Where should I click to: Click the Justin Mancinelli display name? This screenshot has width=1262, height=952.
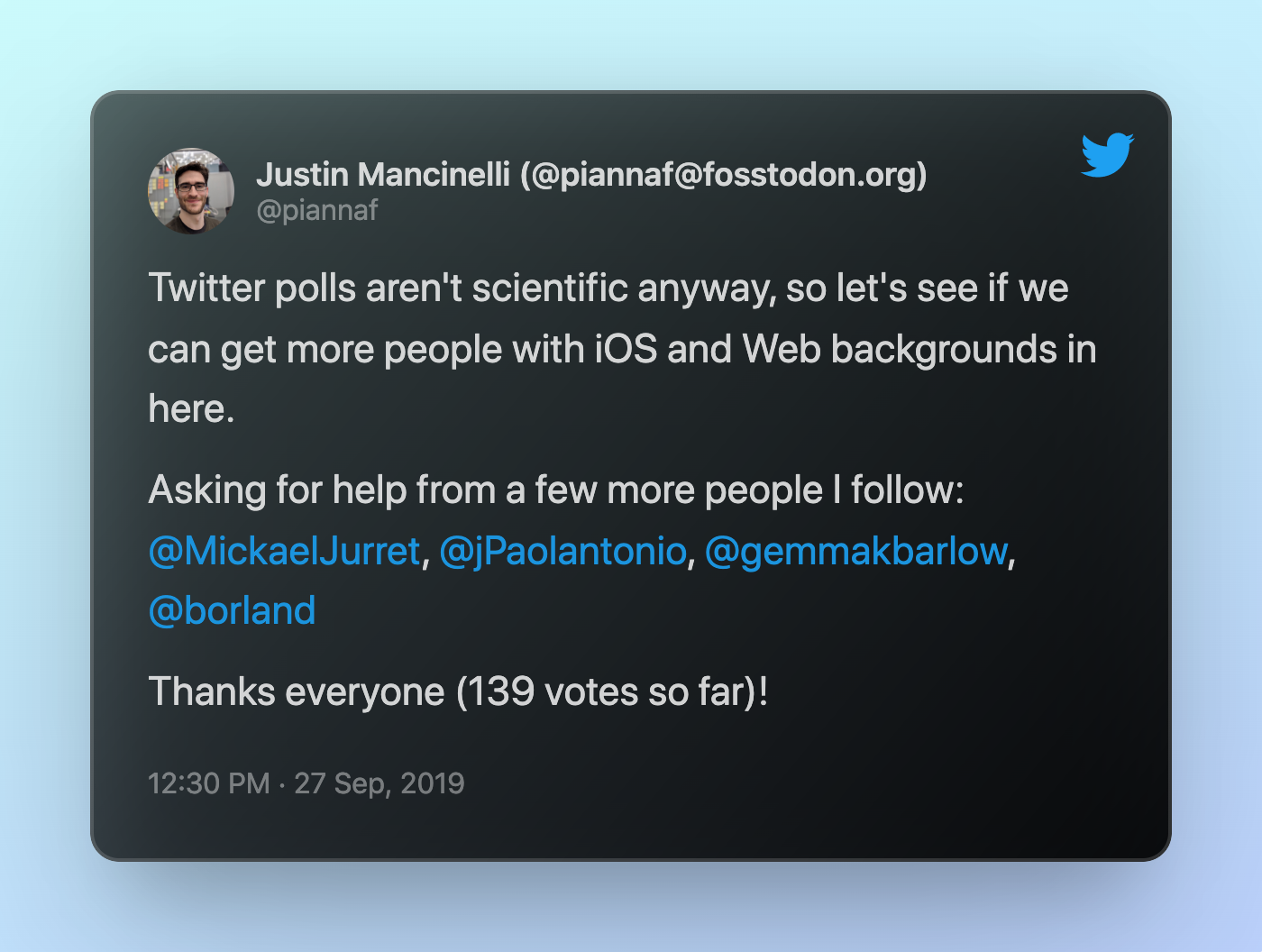click(383, 174)
